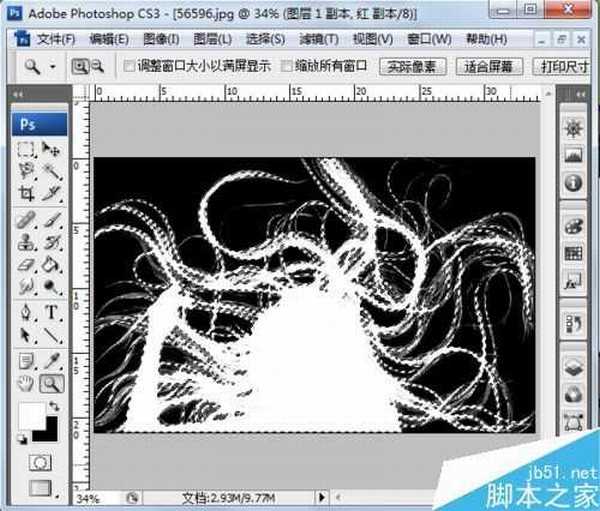Select the Path Selection tool

pos(26,336)
